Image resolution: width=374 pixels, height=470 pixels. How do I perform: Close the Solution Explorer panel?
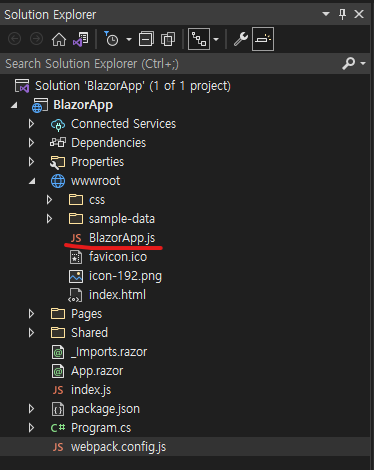(359, 14)
